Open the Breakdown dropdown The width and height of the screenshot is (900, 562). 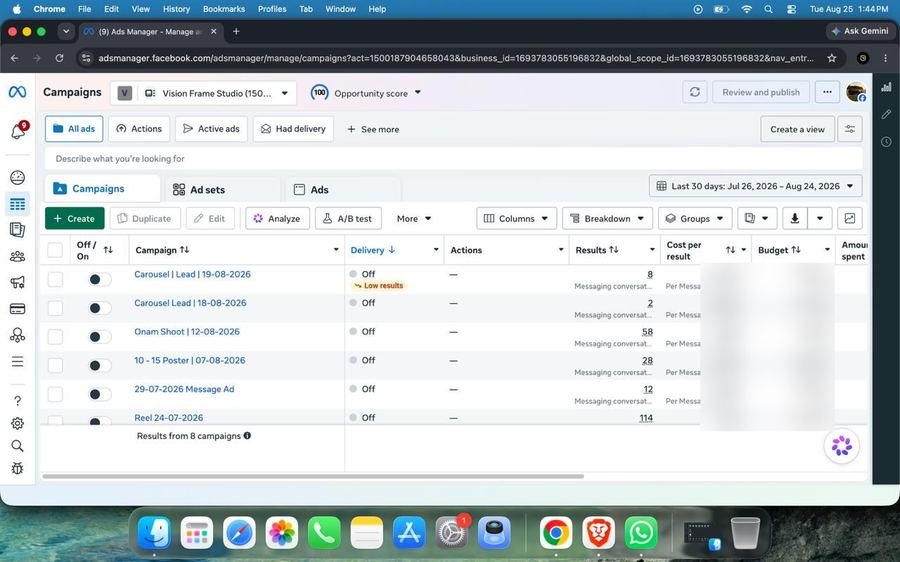pyautogui.click(x=607, y=218)
